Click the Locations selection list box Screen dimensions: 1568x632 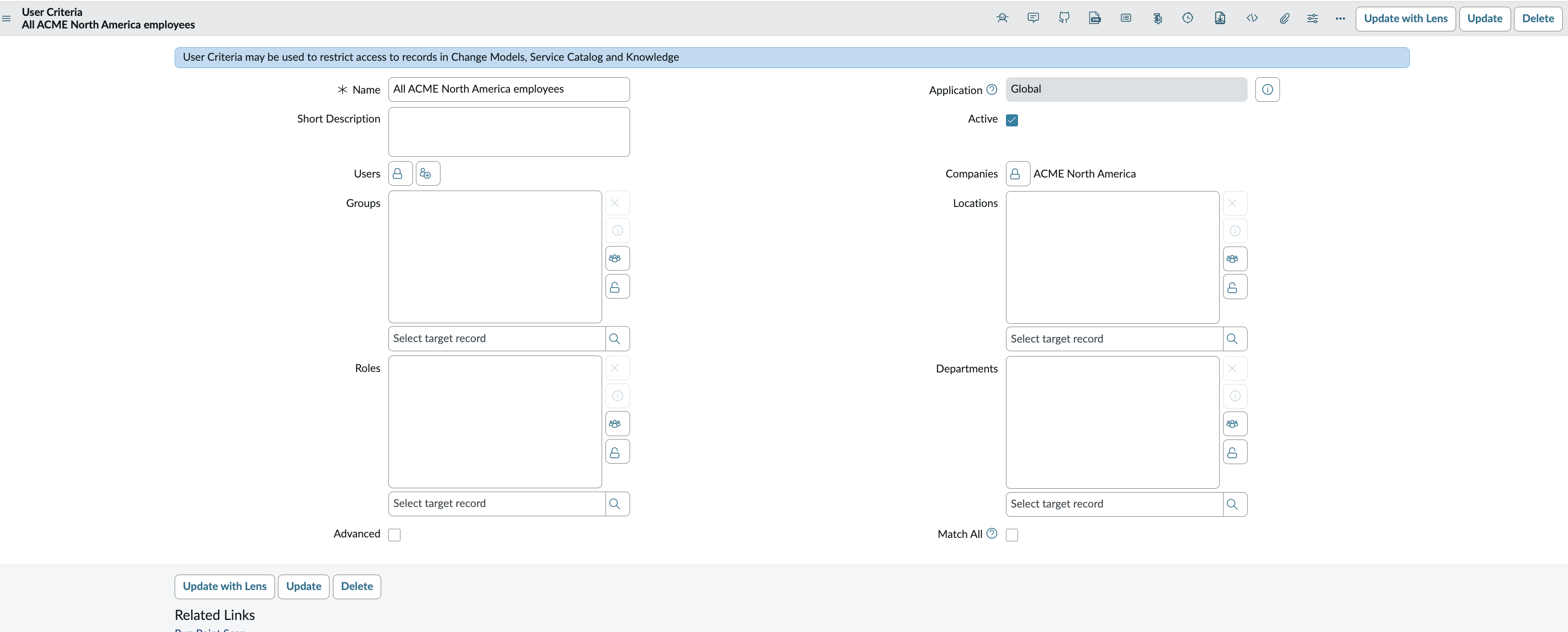point(1112,258)
